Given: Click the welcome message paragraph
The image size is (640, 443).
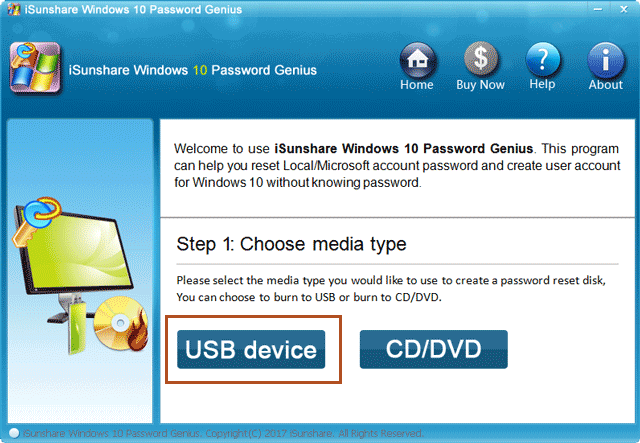Looking at the screenshot, I should pos(397,165).
